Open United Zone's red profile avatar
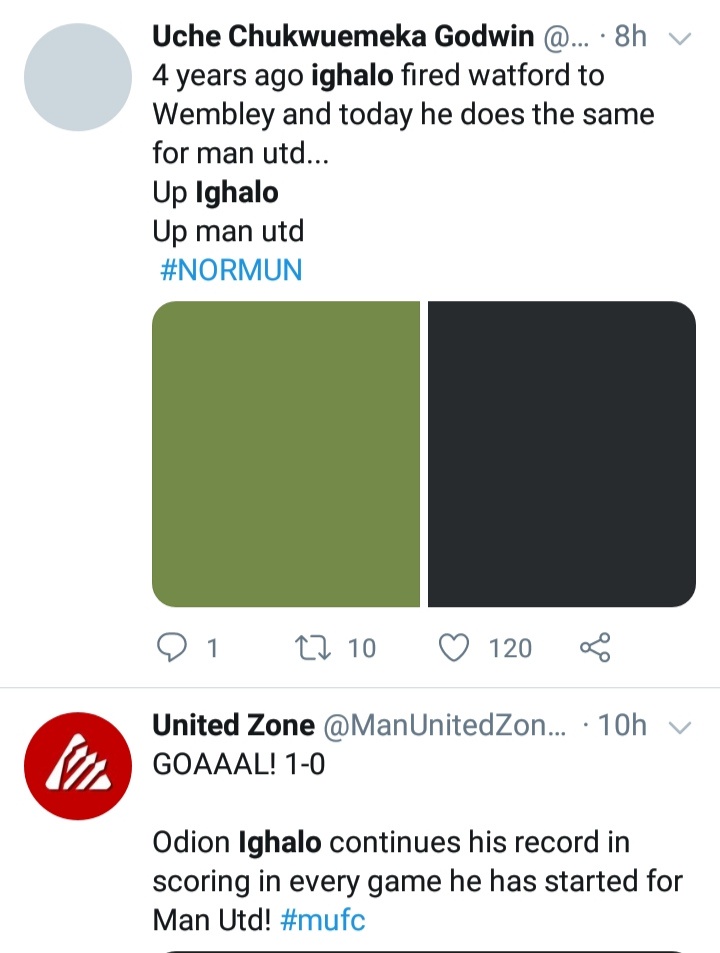This screenshot has width=720, height=953. (77, 765)
